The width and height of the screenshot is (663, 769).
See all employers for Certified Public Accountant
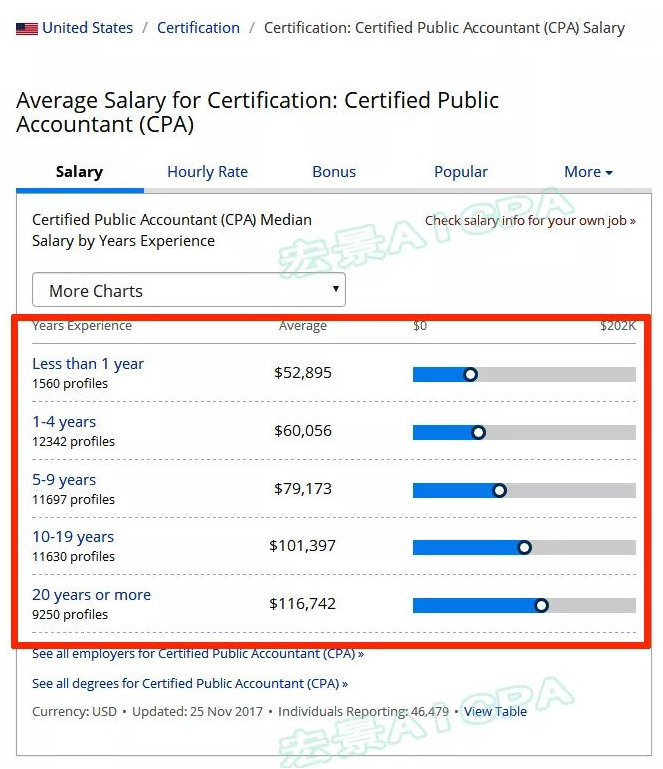(x=198, y=654)
